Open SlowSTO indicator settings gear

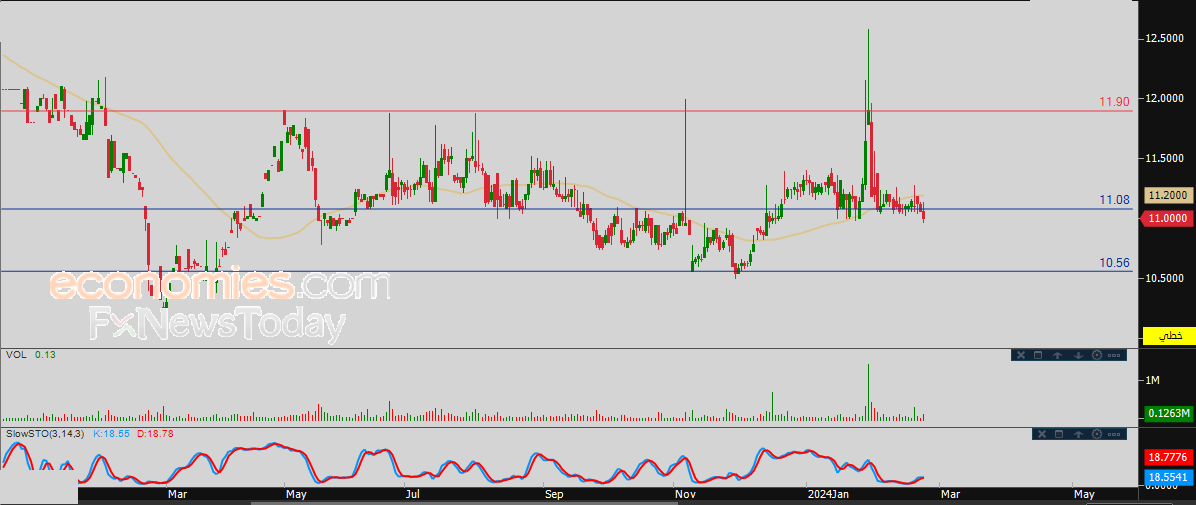click(x=1097, y=434)
